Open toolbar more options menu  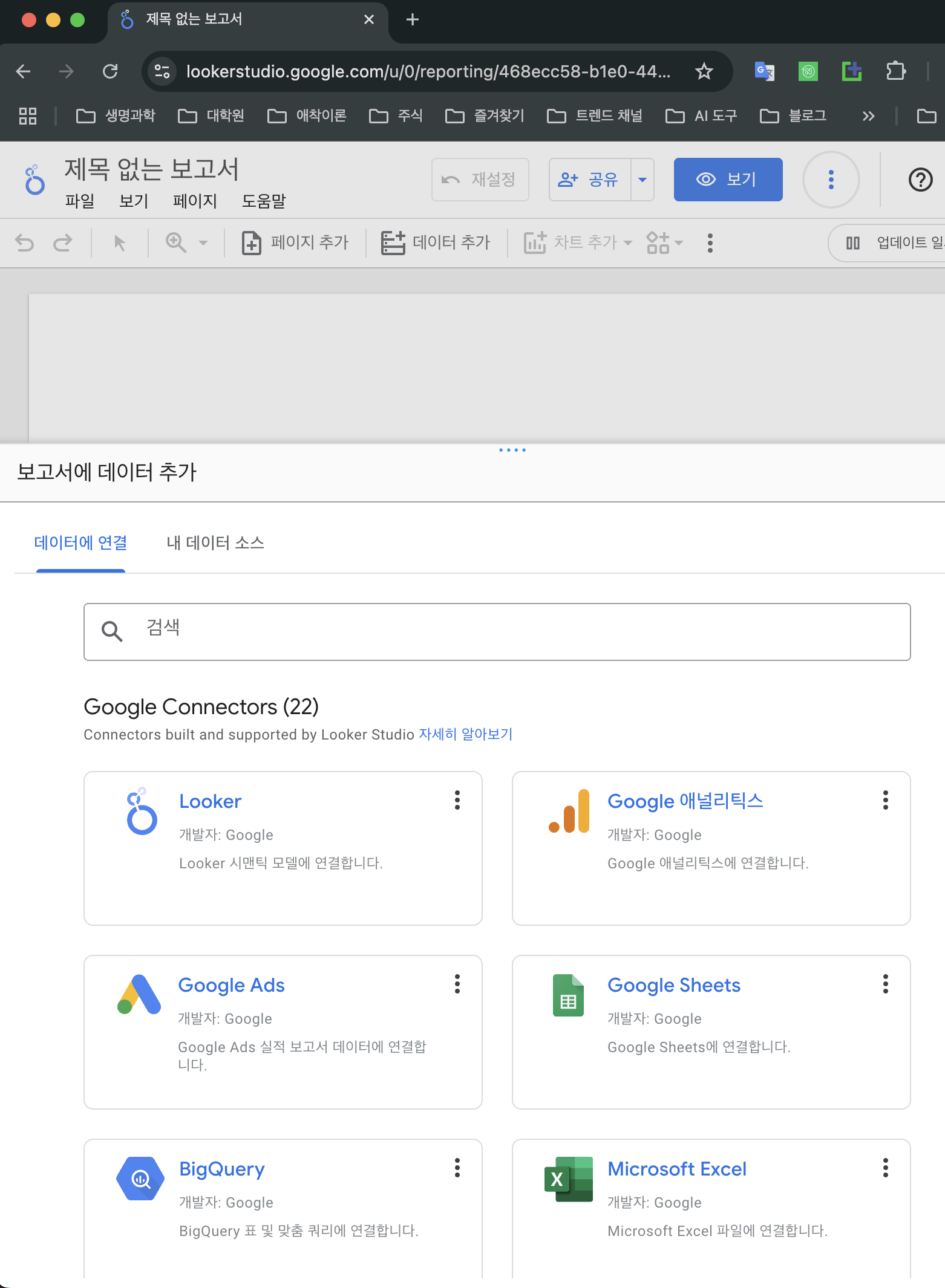710,243
